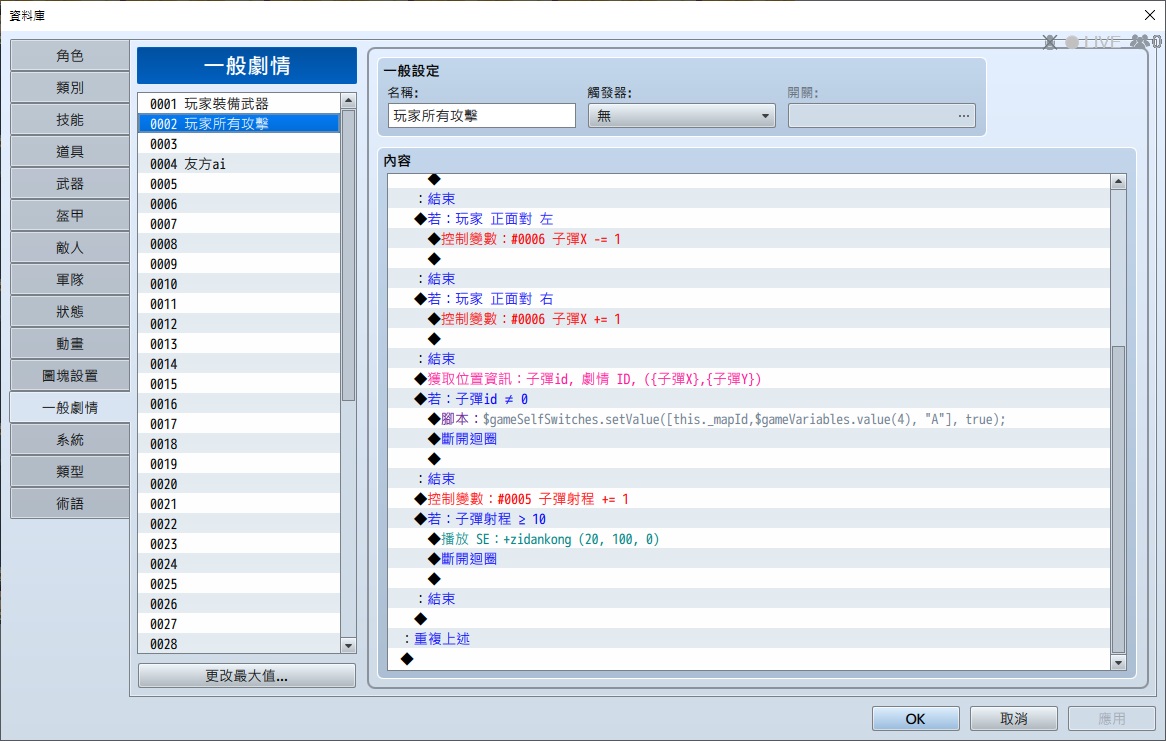This screenshot has height=741, width=1166.
Task: Select the 道具 tab
Action: point(70,152)
